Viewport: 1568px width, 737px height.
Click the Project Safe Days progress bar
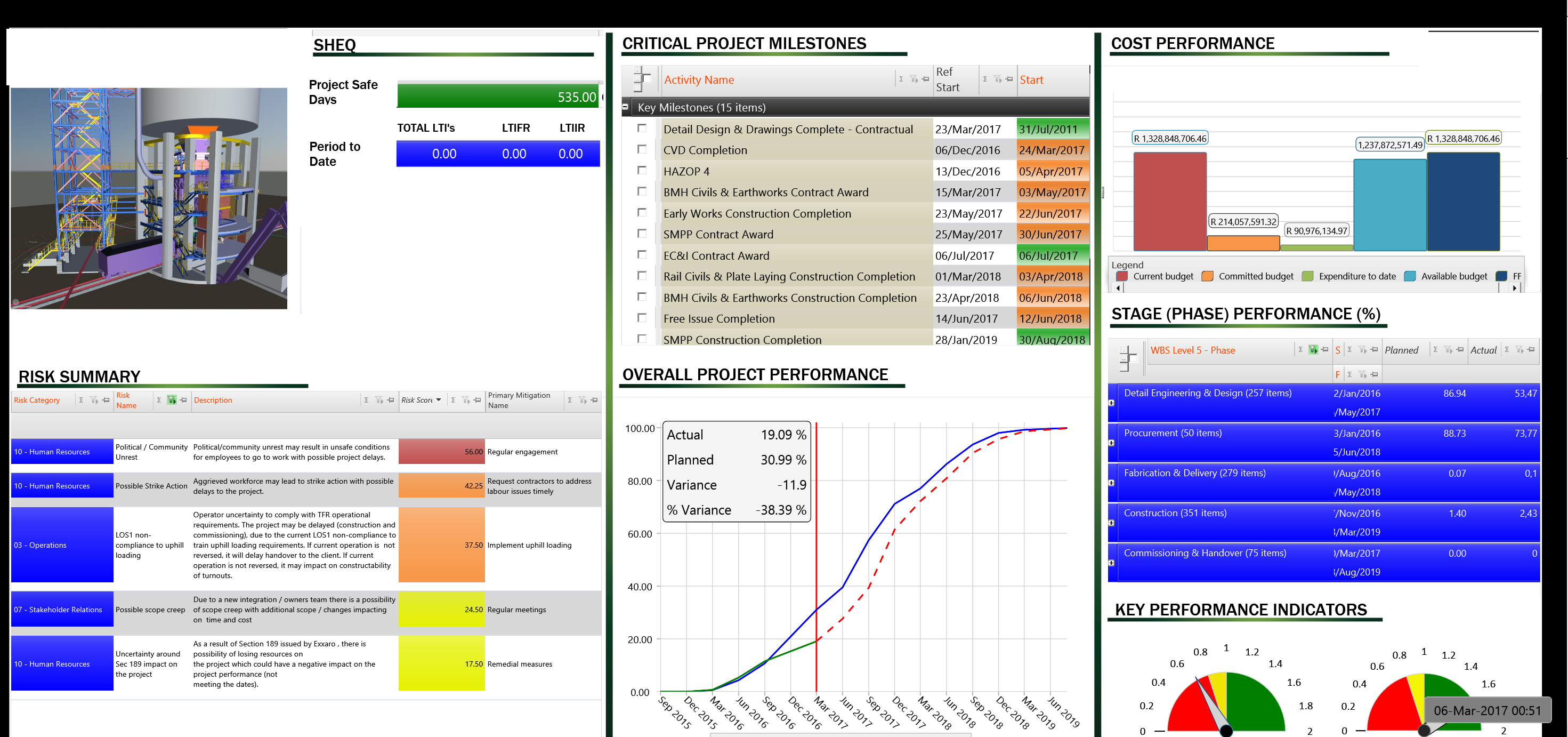coord(497,96)
